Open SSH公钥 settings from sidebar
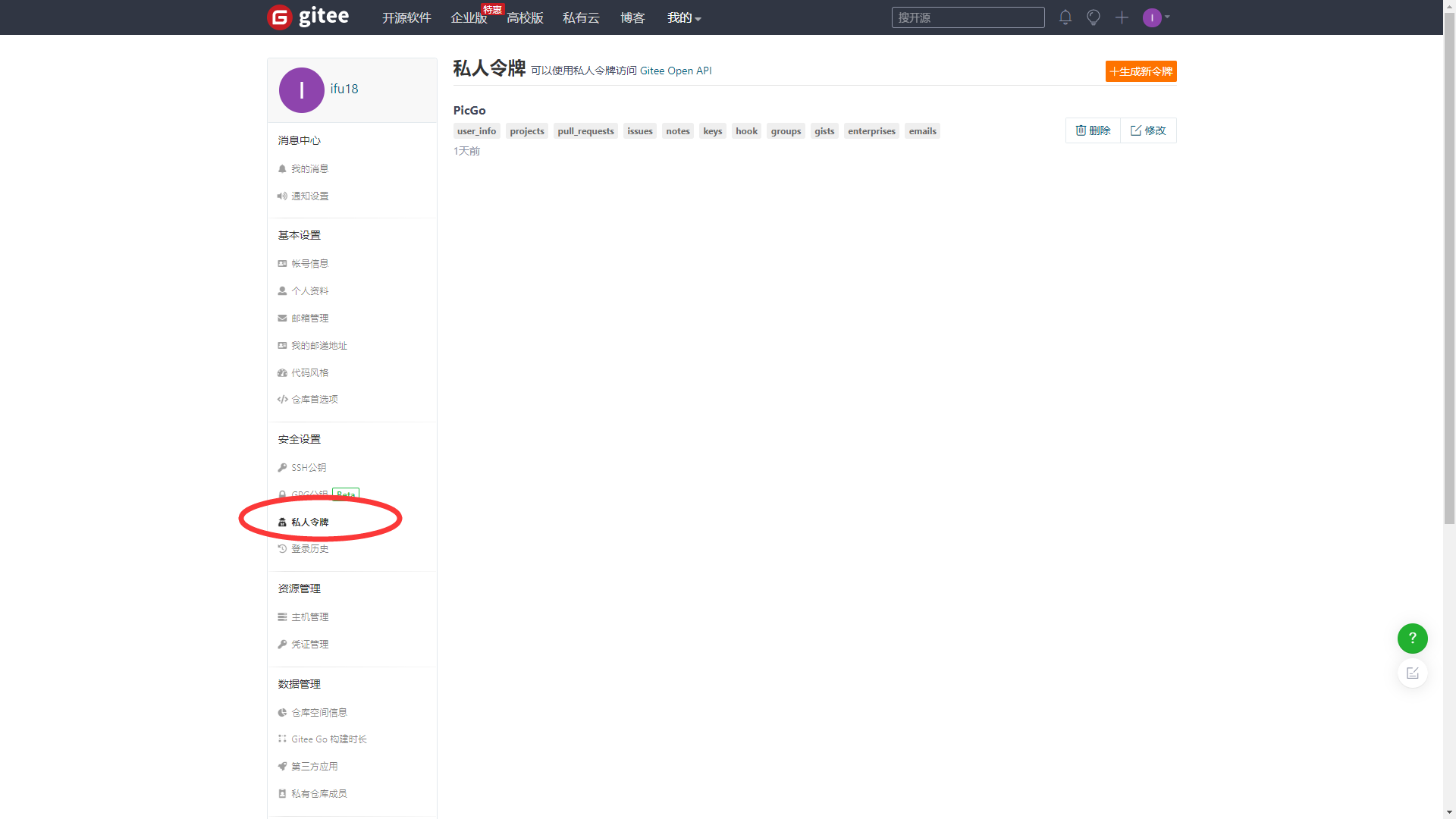The height and width of the screenshot is (819, 1456). tap(308, 467)
